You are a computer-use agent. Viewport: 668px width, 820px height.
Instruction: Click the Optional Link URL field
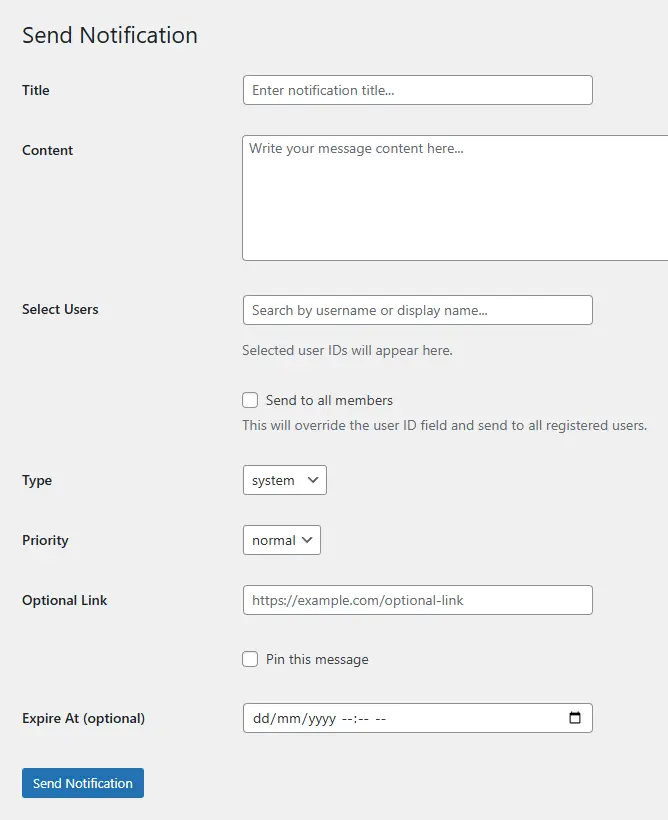pyautogui.click(x=417, y=600)
